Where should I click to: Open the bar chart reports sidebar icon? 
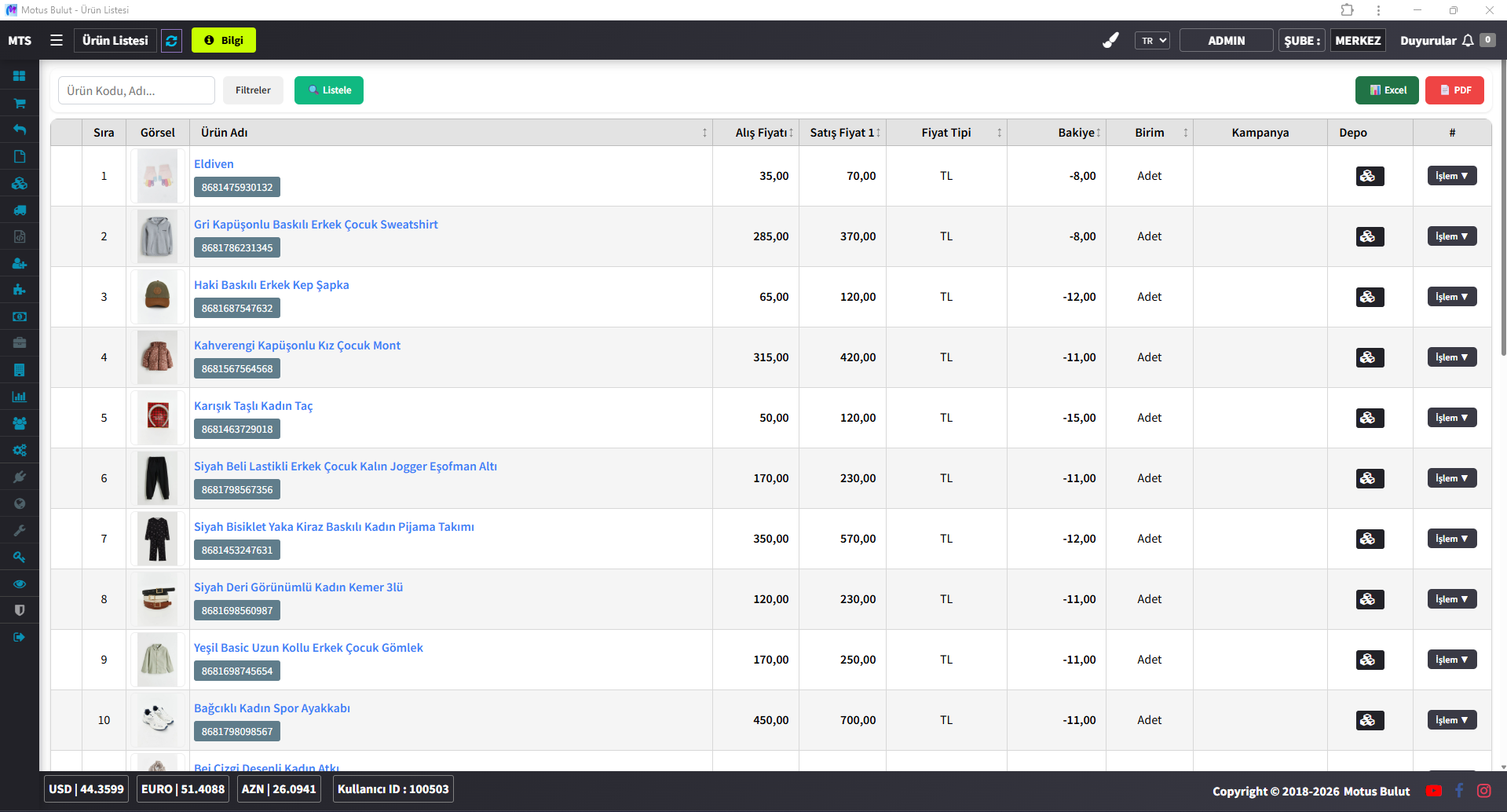point(20,397)
